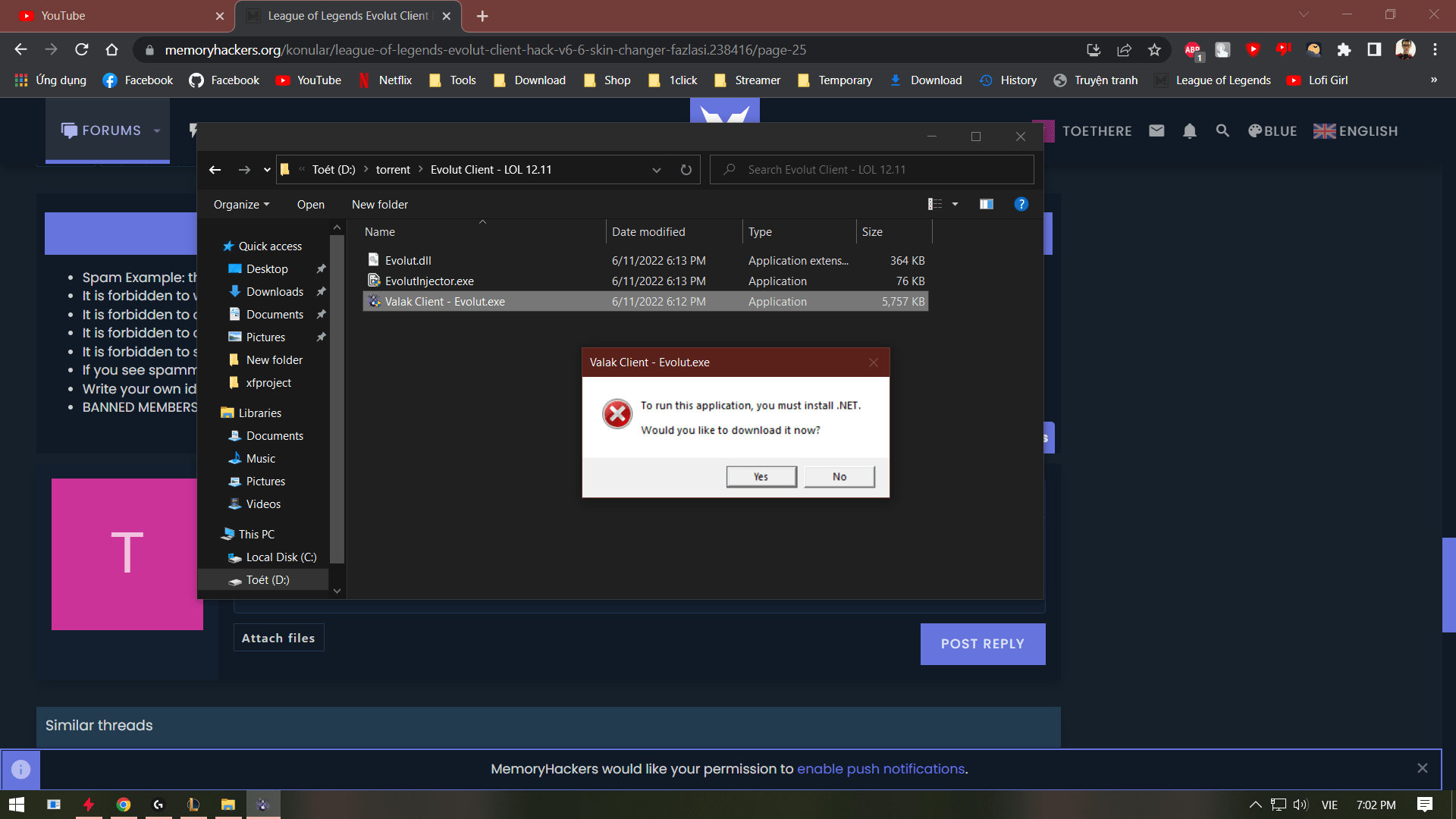Image resolution: width=1456 pixels, height=819 pixels.
Task: Select EvolutInjector.exe in the file list
Action: coord(645,281)
